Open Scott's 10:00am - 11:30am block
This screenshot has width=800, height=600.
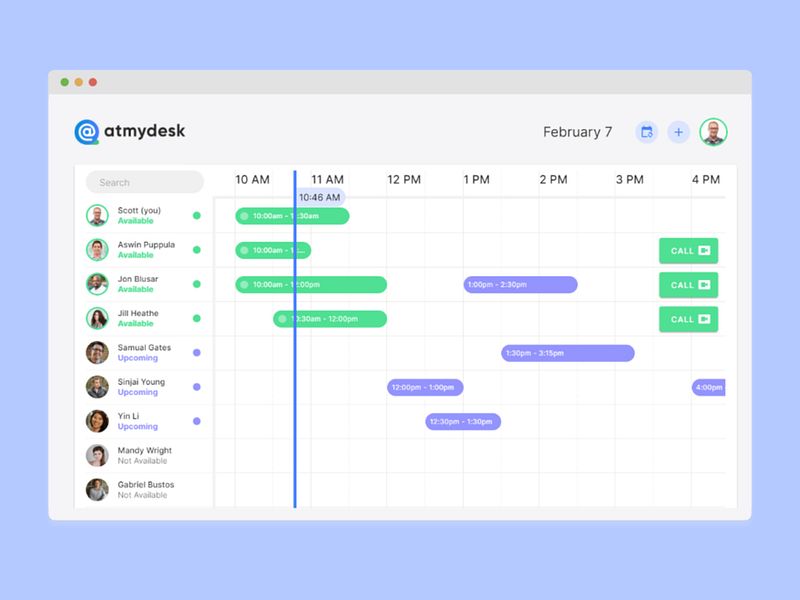[x=292, y=216]
